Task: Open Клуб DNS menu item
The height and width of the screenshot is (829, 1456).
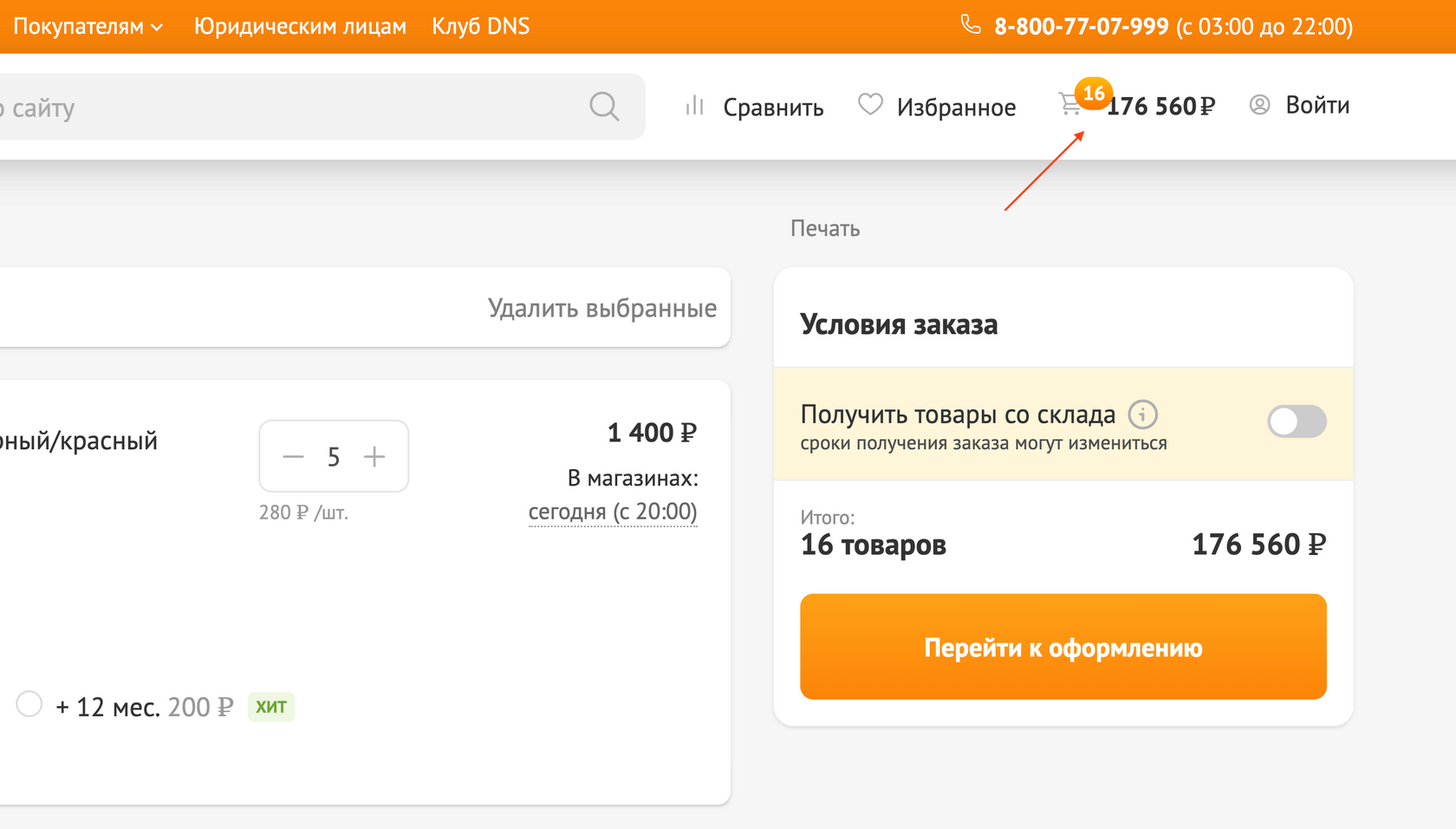Action: [481, 27]
